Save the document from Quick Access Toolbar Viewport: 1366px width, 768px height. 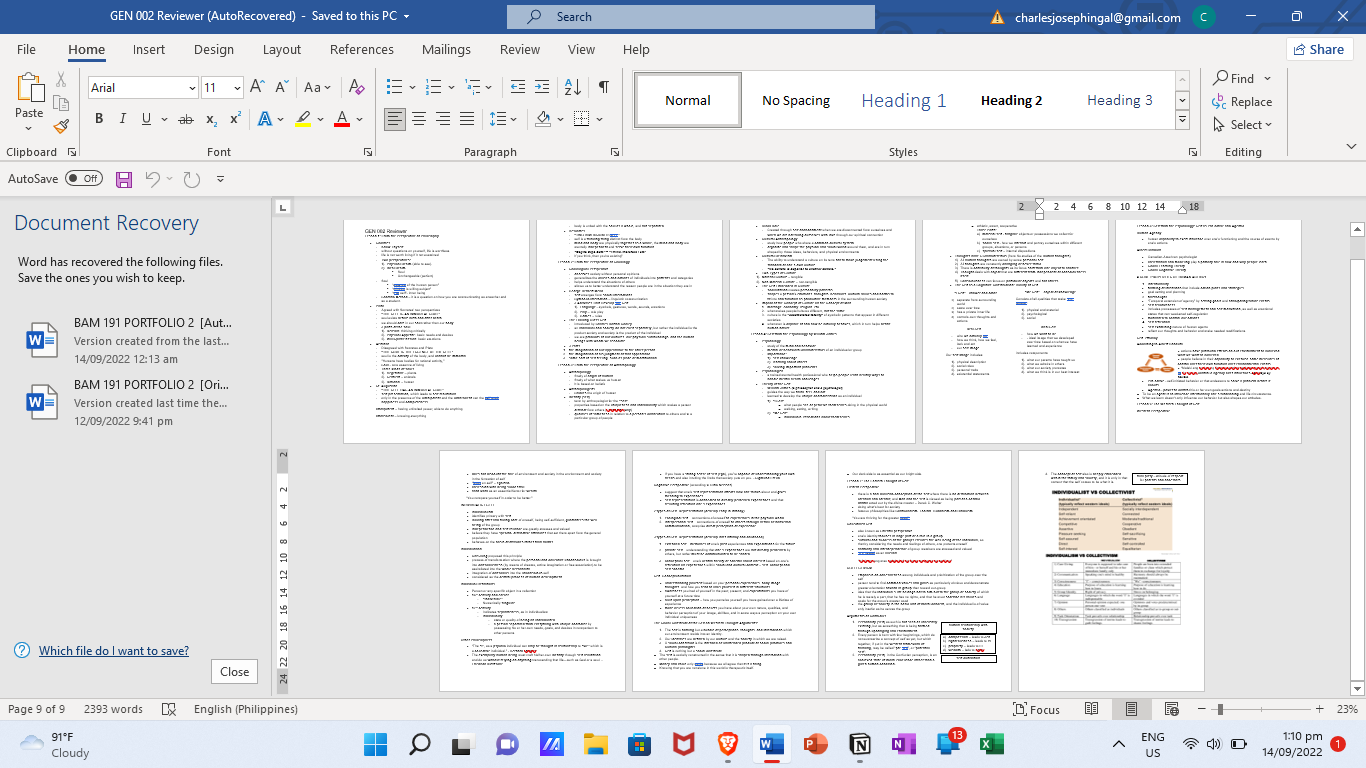124,179
